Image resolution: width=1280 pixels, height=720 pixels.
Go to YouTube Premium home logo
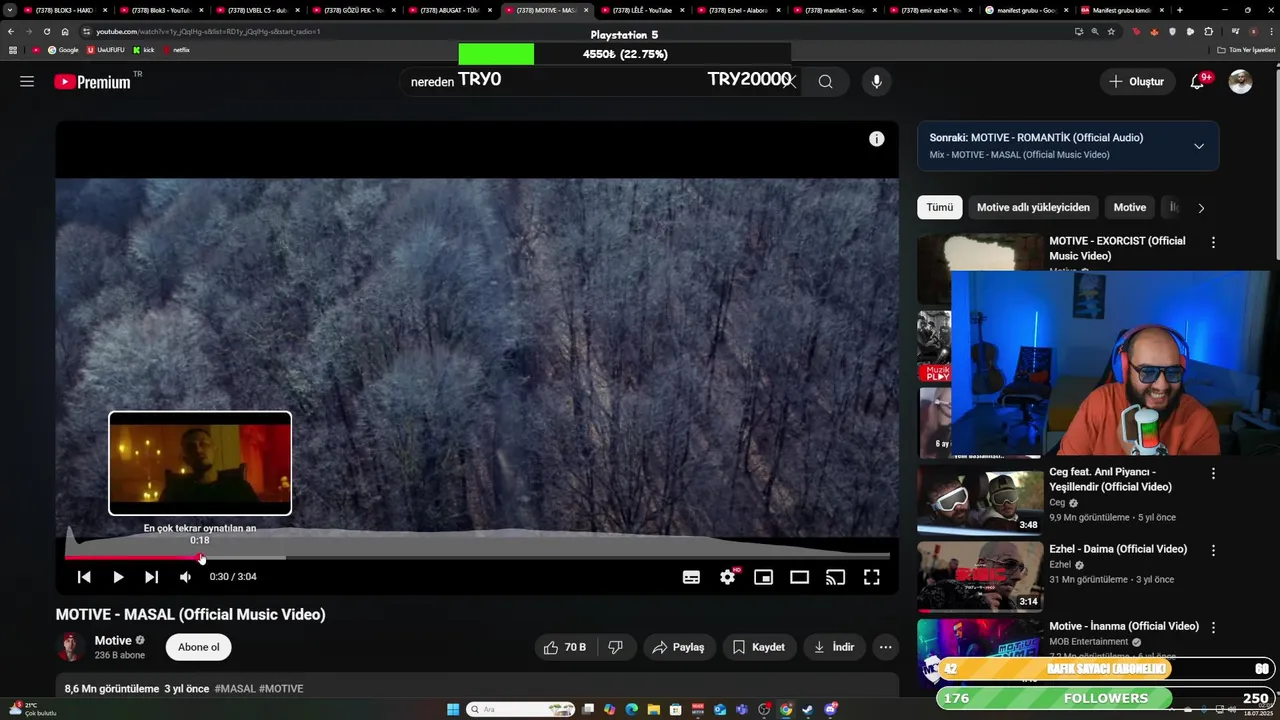pos(93,82)
